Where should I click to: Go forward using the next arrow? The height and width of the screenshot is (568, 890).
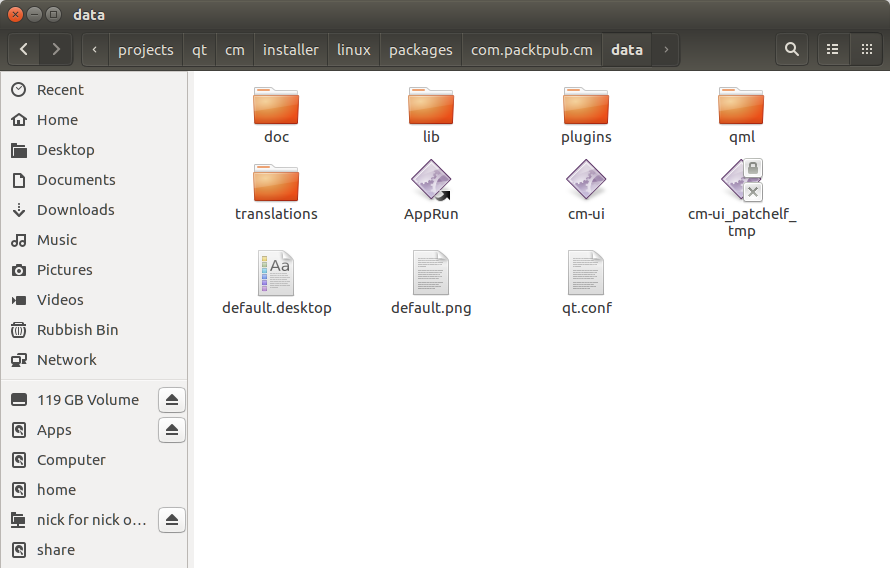click(x=56, y=49)
